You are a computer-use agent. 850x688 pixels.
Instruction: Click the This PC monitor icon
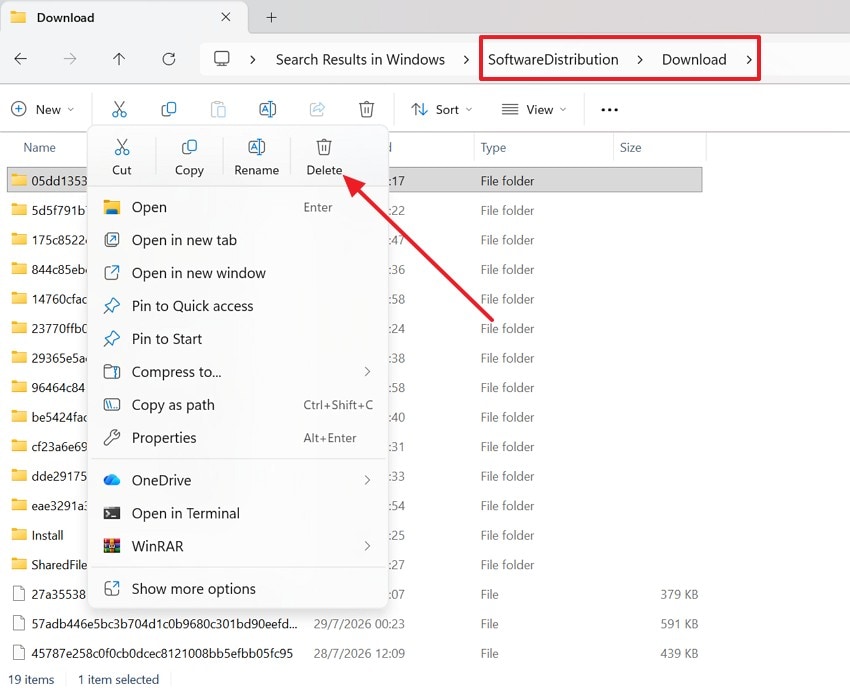[222, 59]
